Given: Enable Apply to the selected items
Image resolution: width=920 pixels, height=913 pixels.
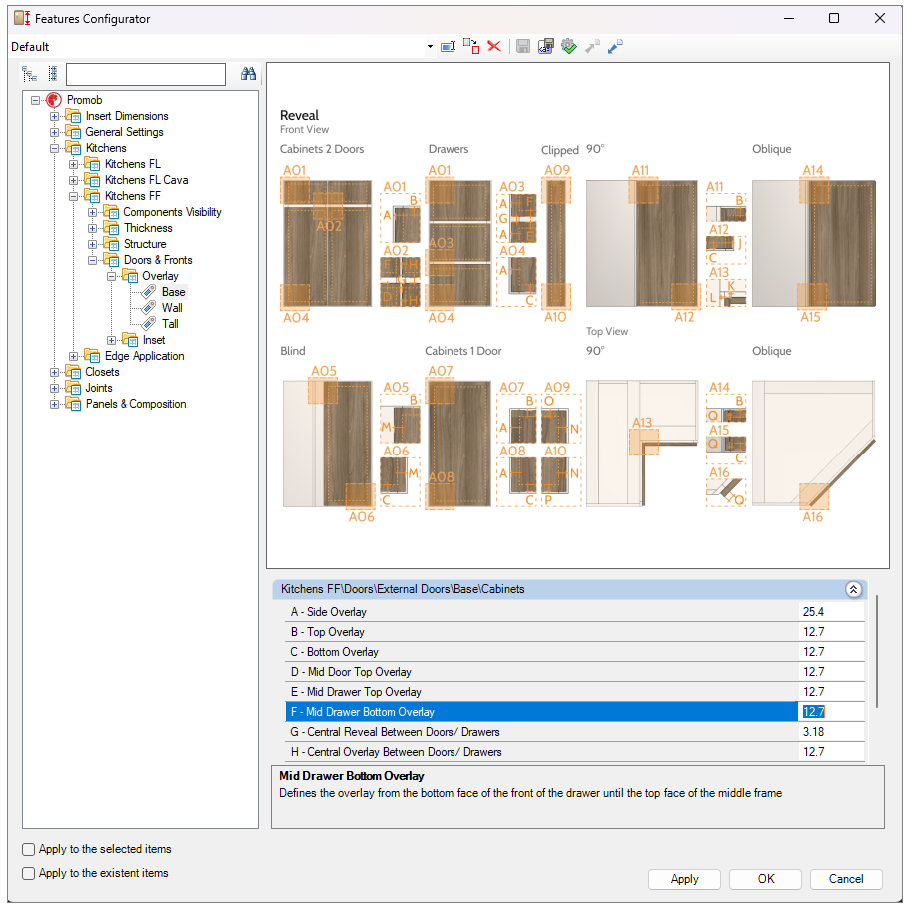Looking at the screenshot, I should click(30, 849).
